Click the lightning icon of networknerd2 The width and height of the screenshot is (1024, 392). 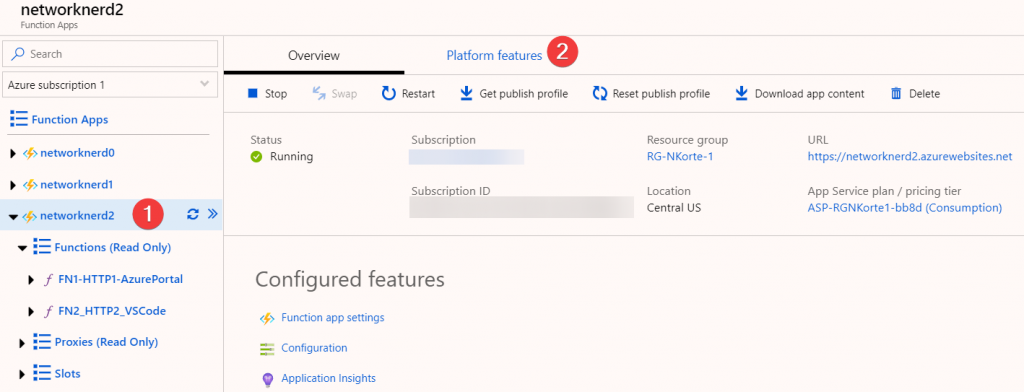(x=30, y=216)
